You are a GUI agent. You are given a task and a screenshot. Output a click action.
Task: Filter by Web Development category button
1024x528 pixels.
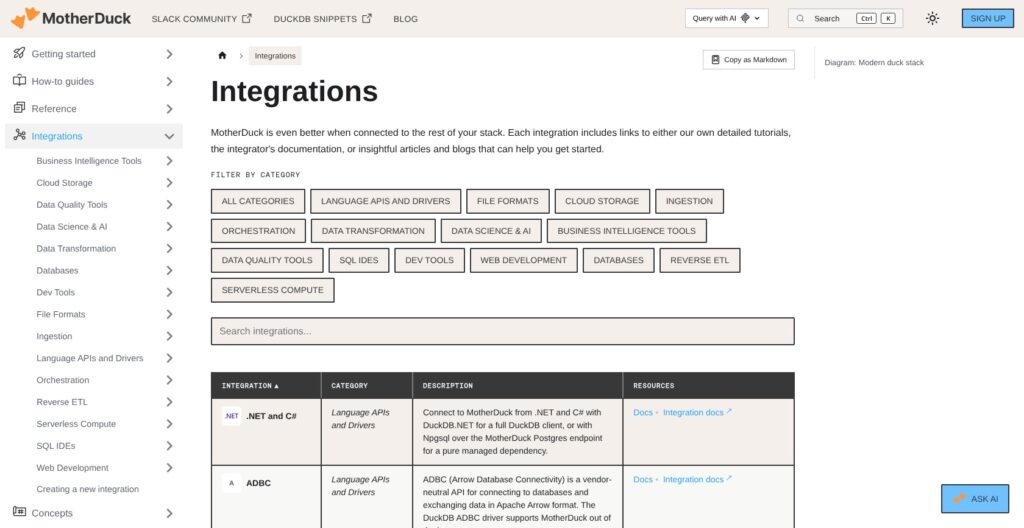point(524,260)
